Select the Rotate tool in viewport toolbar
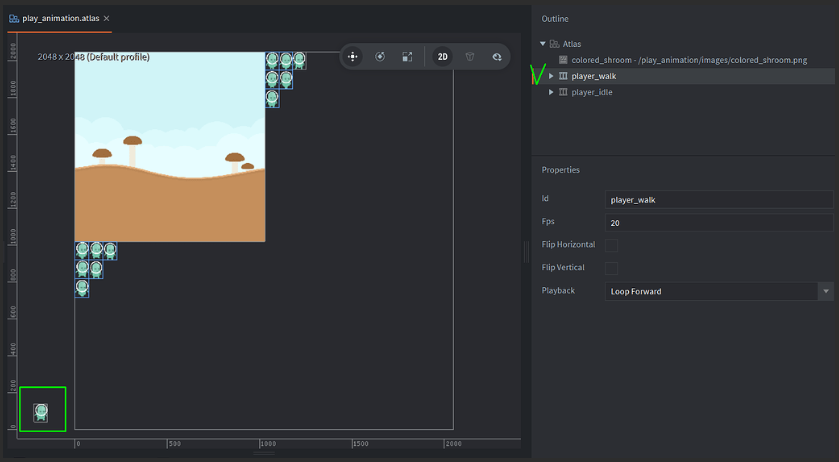The width and height of the screenshot is (839, 462). point(380,57)
